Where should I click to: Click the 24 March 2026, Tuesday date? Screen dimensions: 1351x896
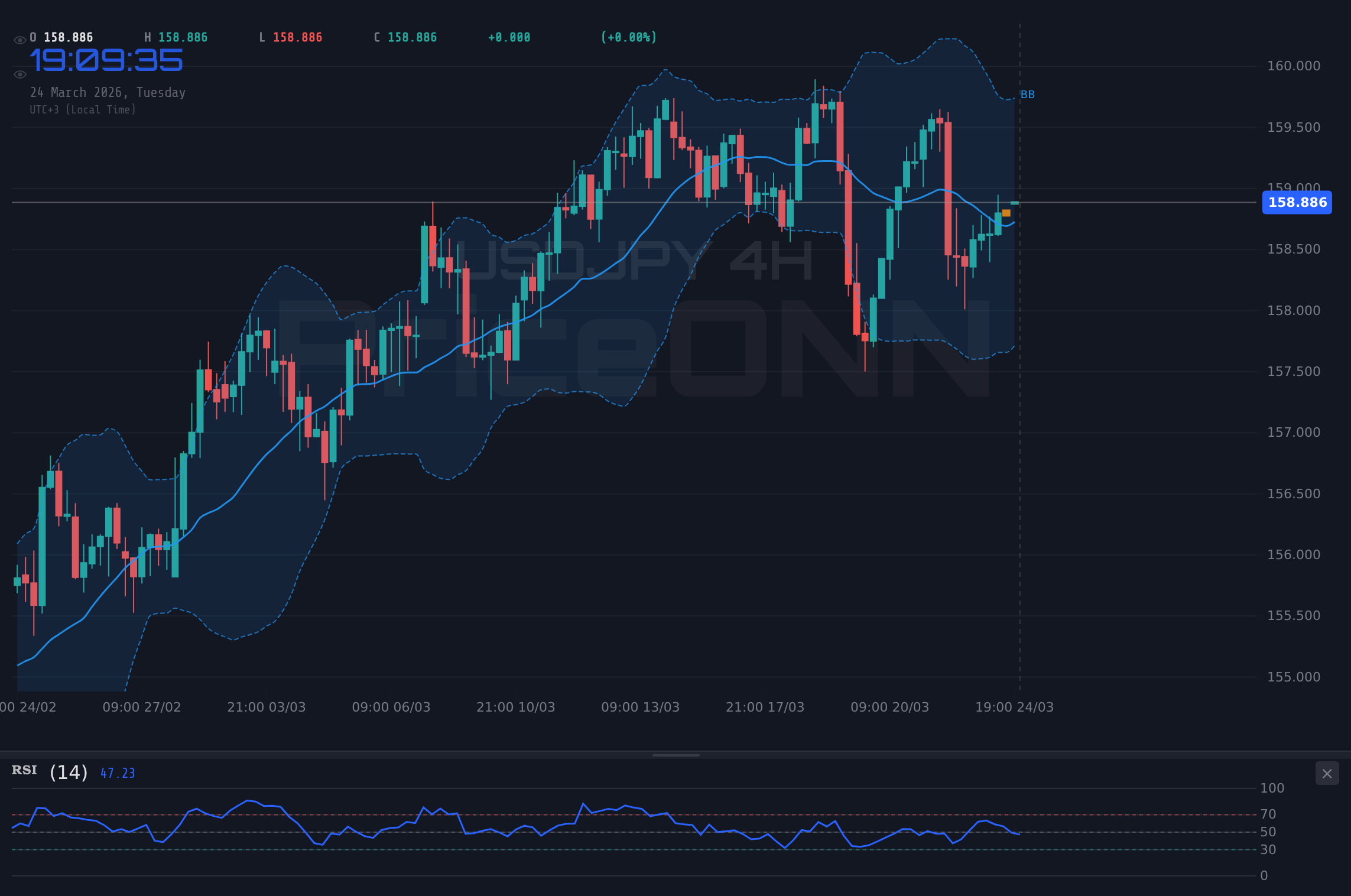(x=108, y=92)
